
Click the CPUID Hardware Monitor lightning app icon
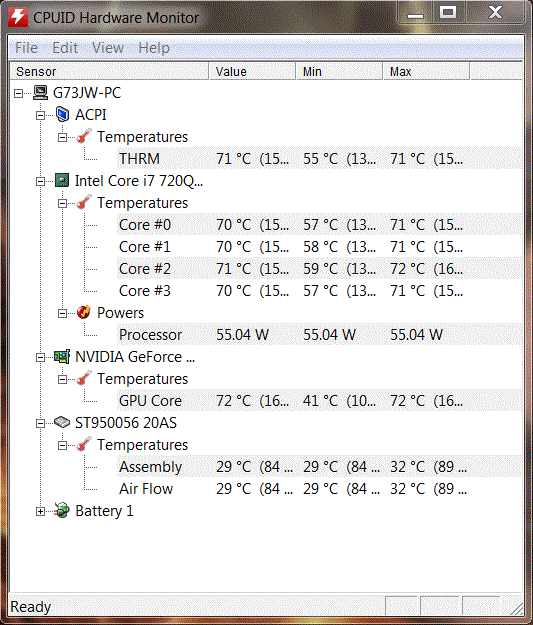(18, 17)
